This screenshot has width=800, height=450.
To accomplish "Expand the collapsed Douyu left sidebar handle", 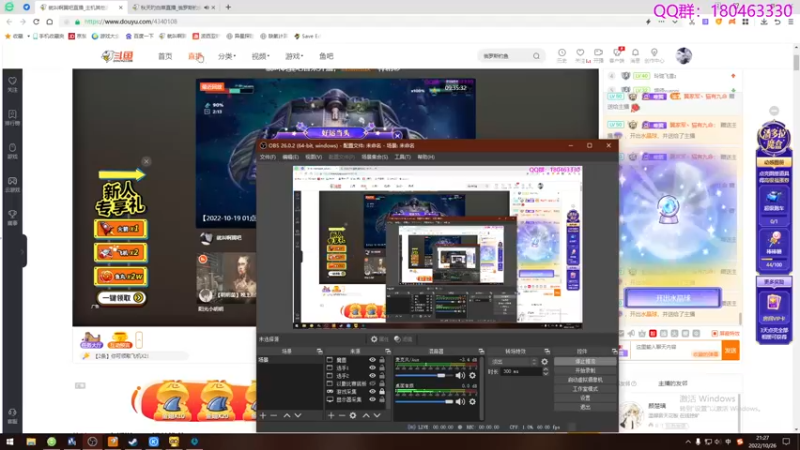I will pyautogui.click(x=23, y=251).
